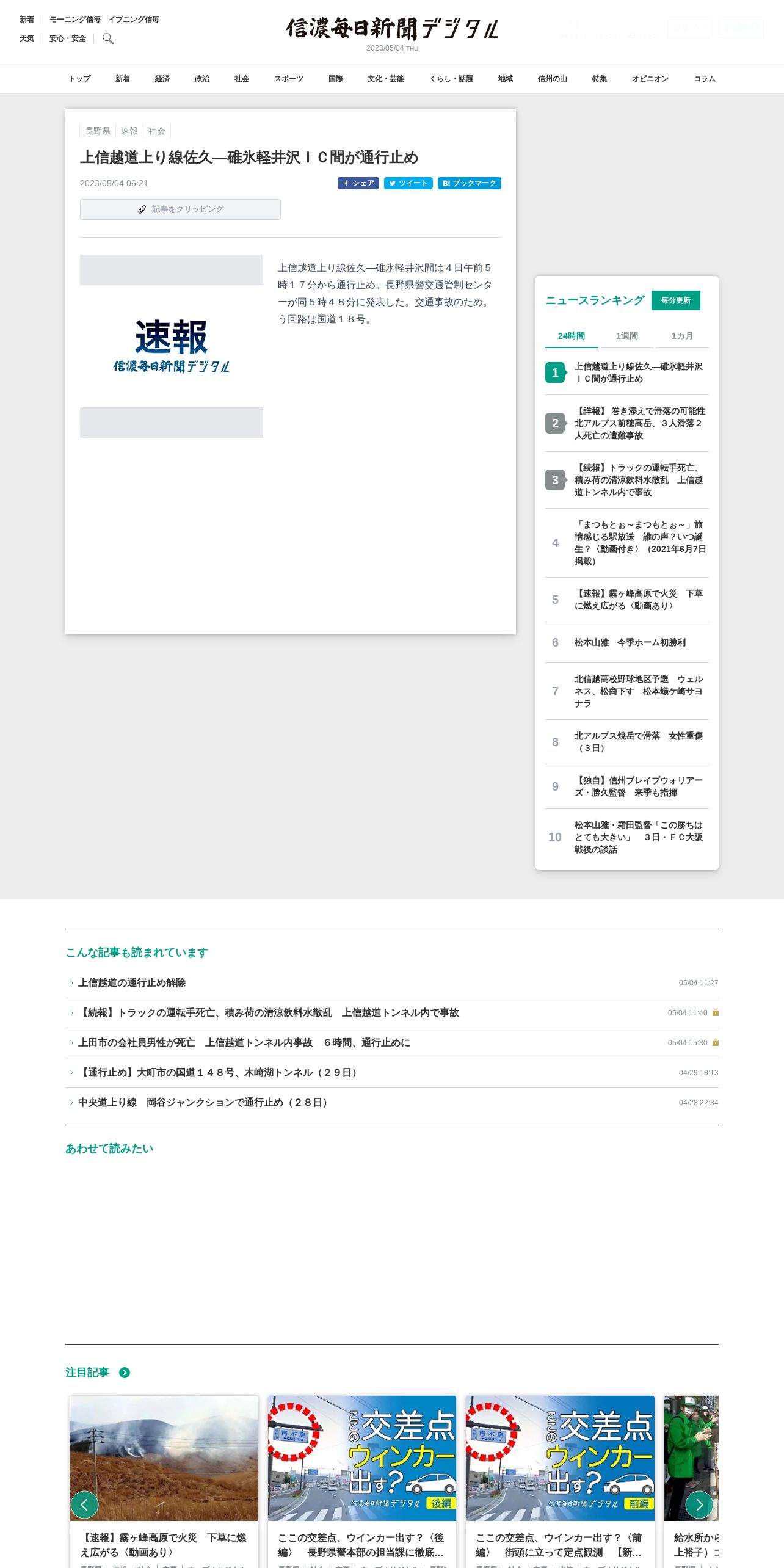Open 中央道上り線 岡谷ジャンクション article
The width and height of the screenshot is (784, 1568).
(392, 1102)
